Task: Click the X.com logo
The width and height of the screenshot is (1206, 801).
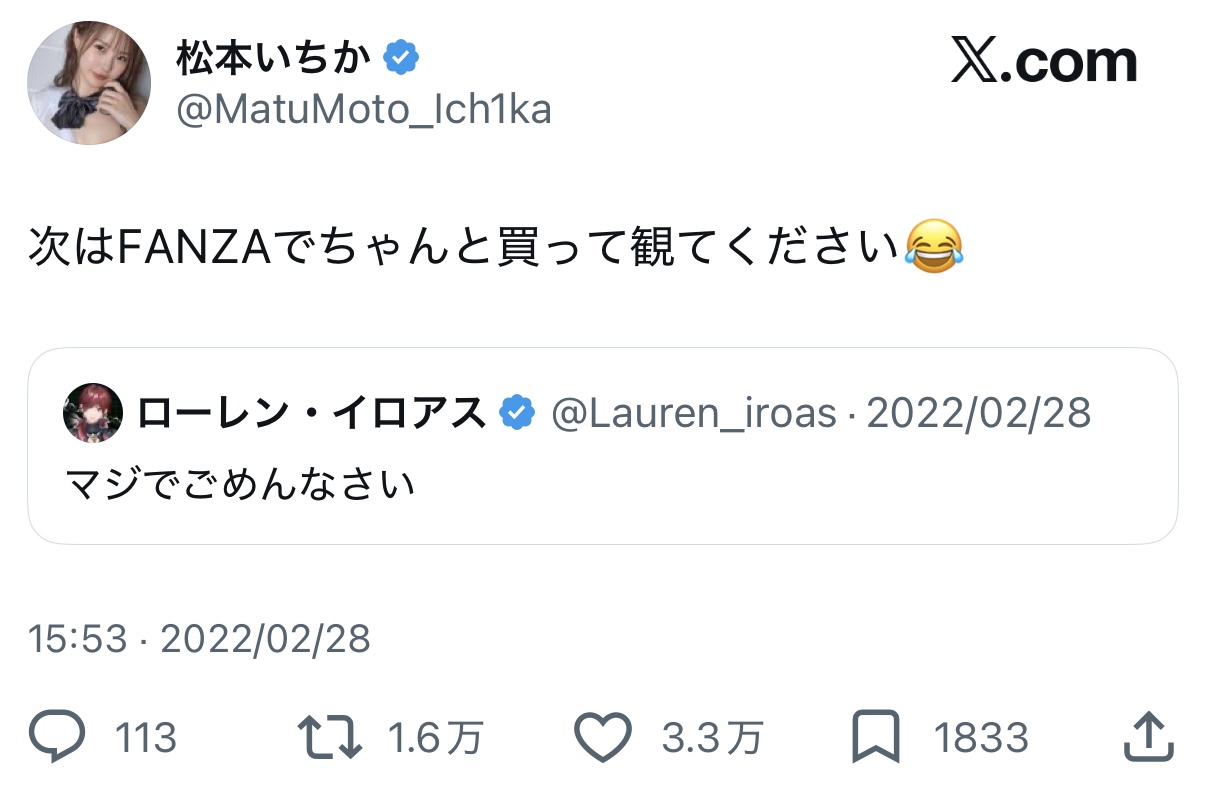Action: click(1043, 64)
